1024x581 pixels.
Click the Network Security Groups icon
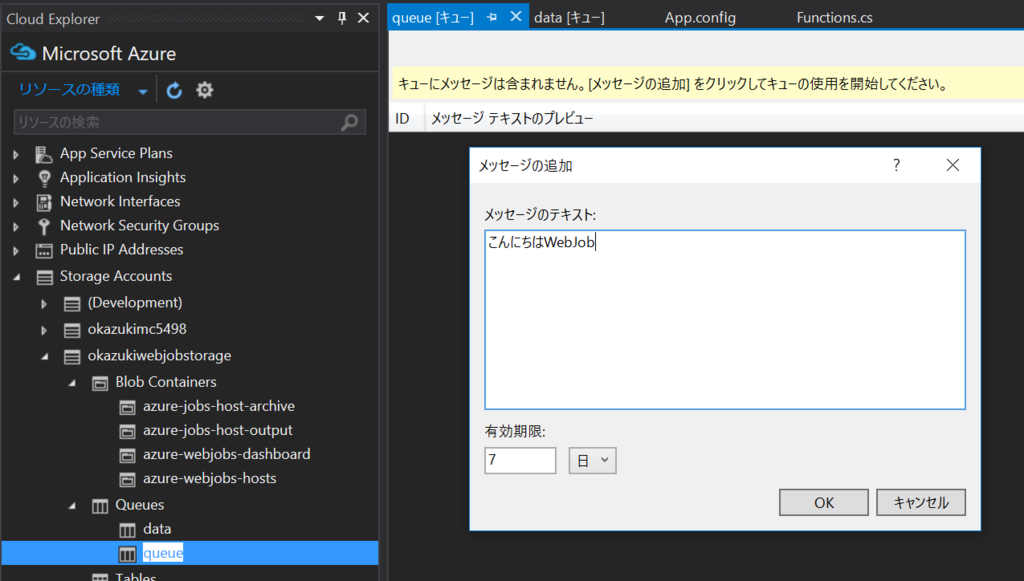point(44,226)
